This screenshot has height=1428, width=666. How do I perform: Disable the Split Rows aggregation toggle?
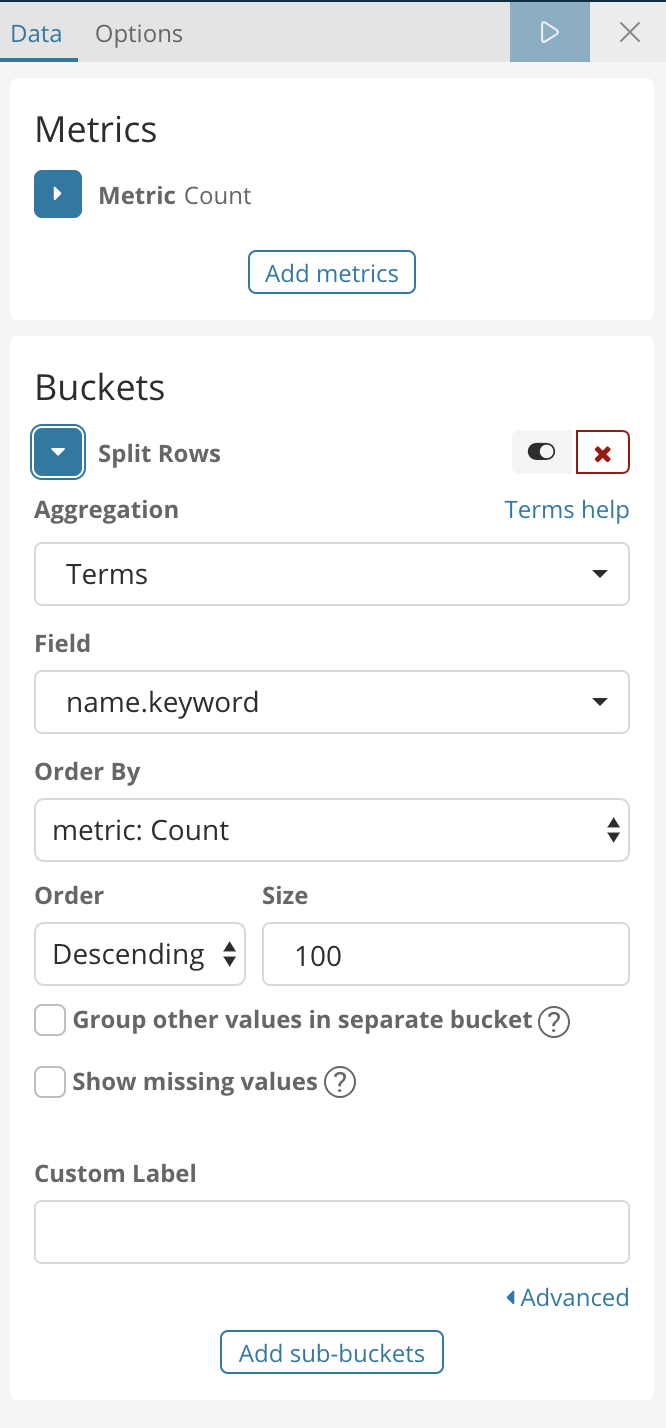(541, 453)
